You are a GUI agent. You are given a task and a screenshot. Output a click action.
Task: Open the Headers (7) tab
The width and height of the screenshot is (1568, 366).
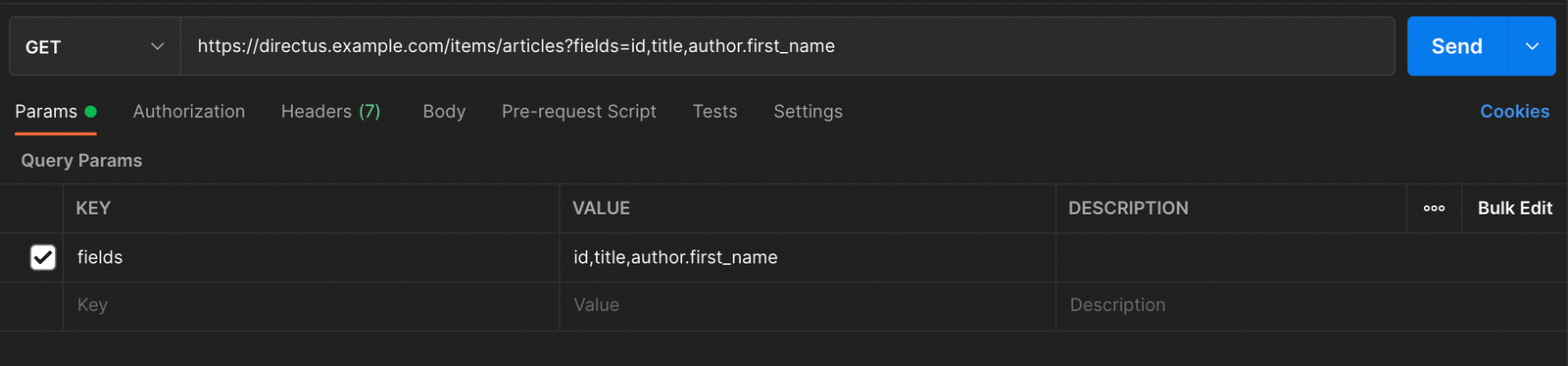click(330, 112)
